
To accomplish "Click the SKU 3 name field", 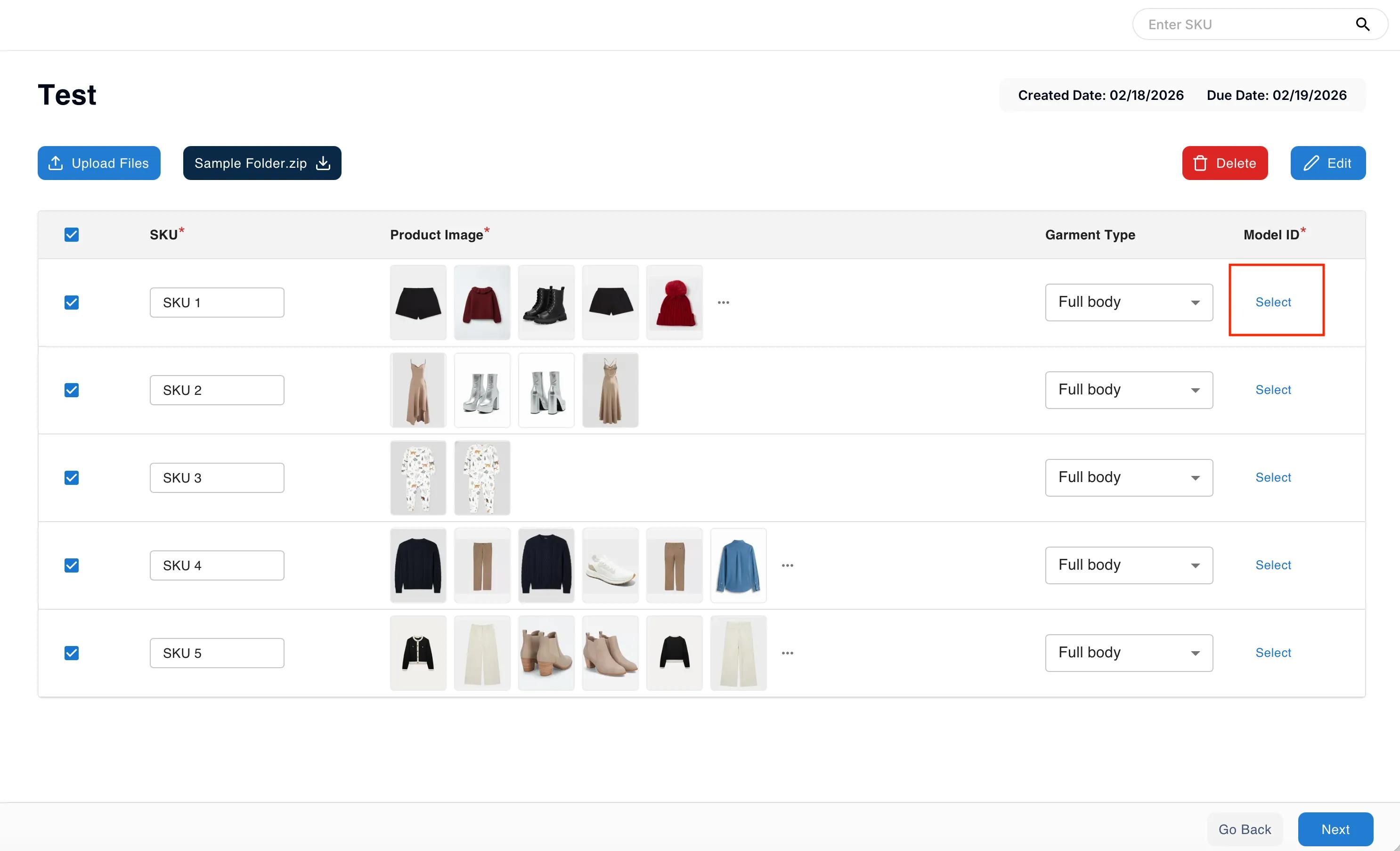I will (217, 477).
